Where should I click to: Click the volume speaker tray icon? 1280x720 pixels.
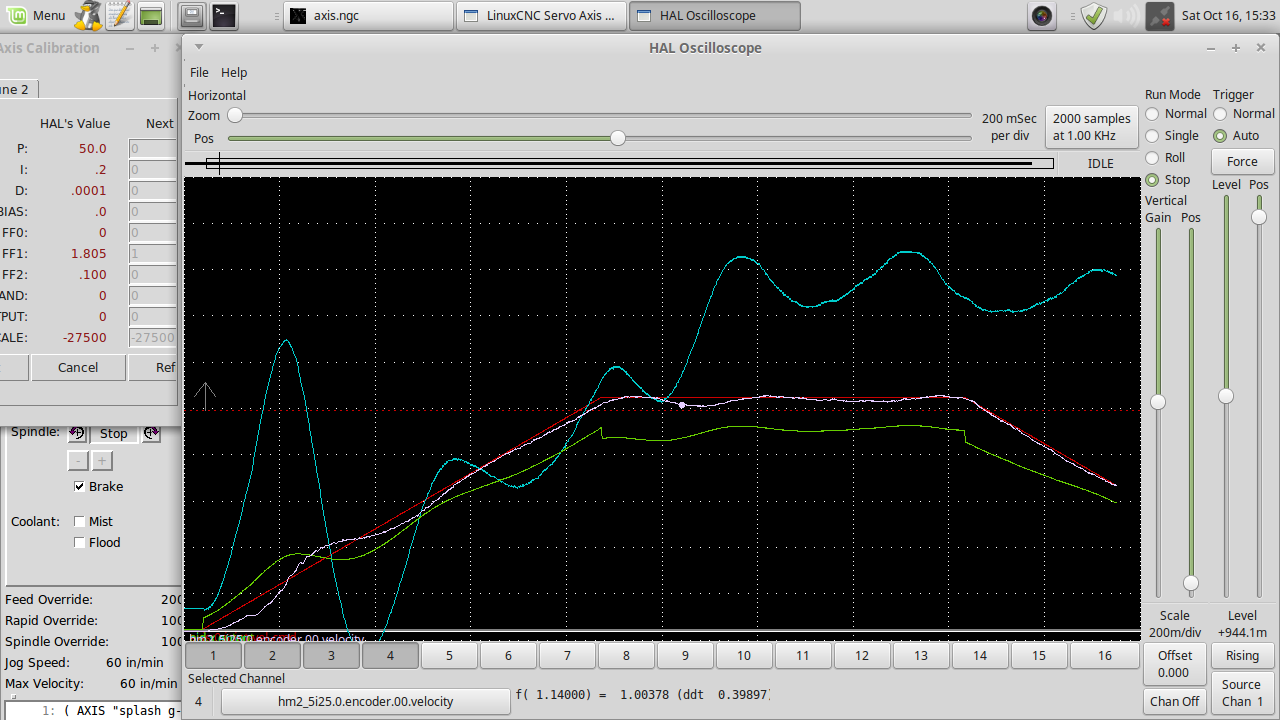pyautogui.click(x=1126, y=15)
